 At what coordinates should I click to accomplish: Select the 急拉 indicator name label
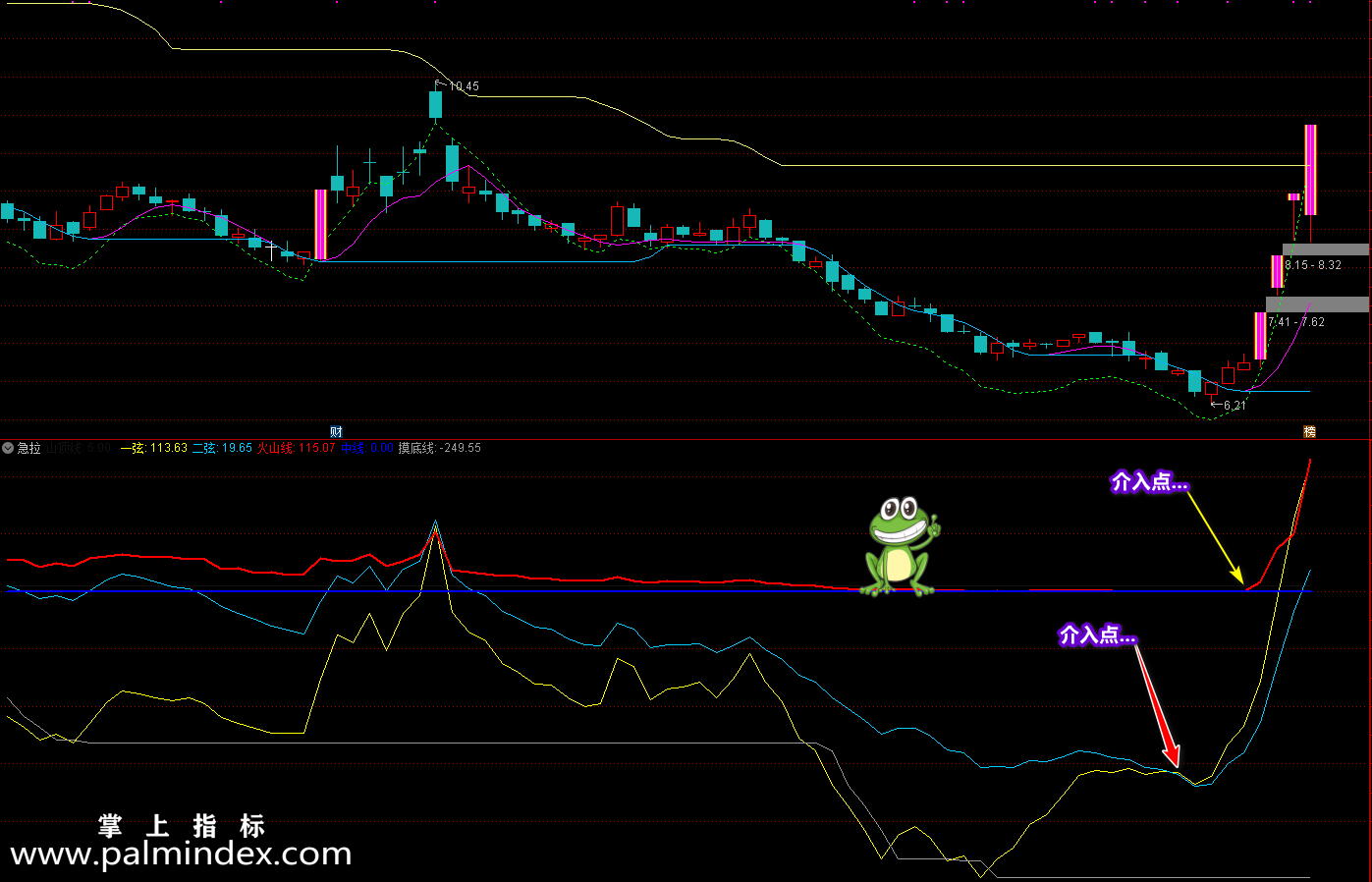29,448
